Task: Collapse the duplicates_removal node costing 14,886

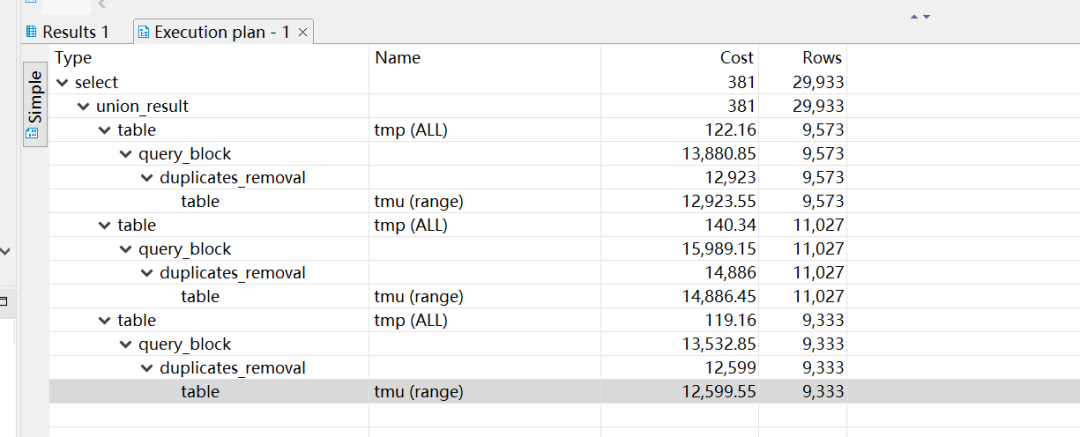Action: (x=147, y=273)
